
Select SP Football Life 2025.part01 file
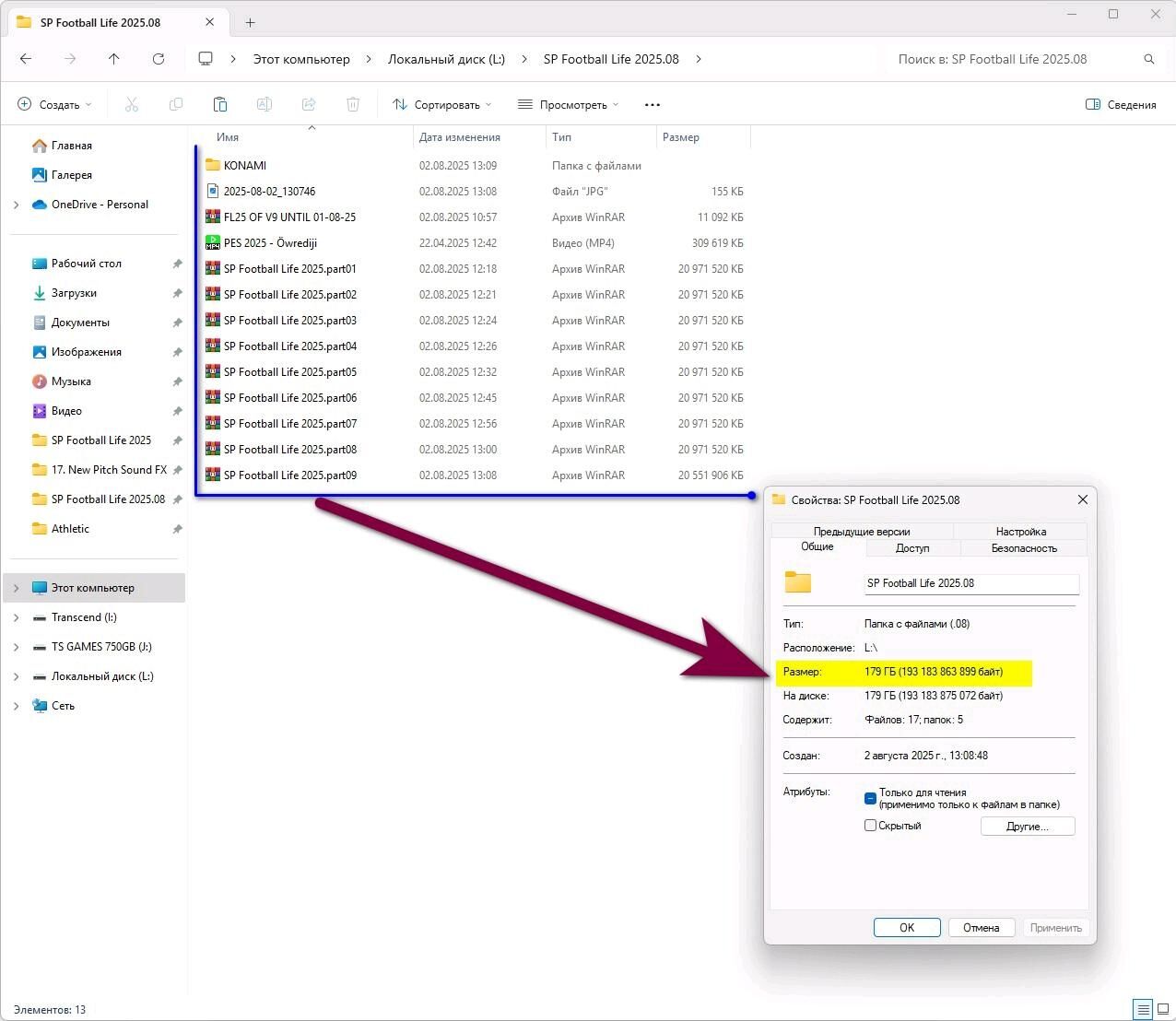coord(280,269)
